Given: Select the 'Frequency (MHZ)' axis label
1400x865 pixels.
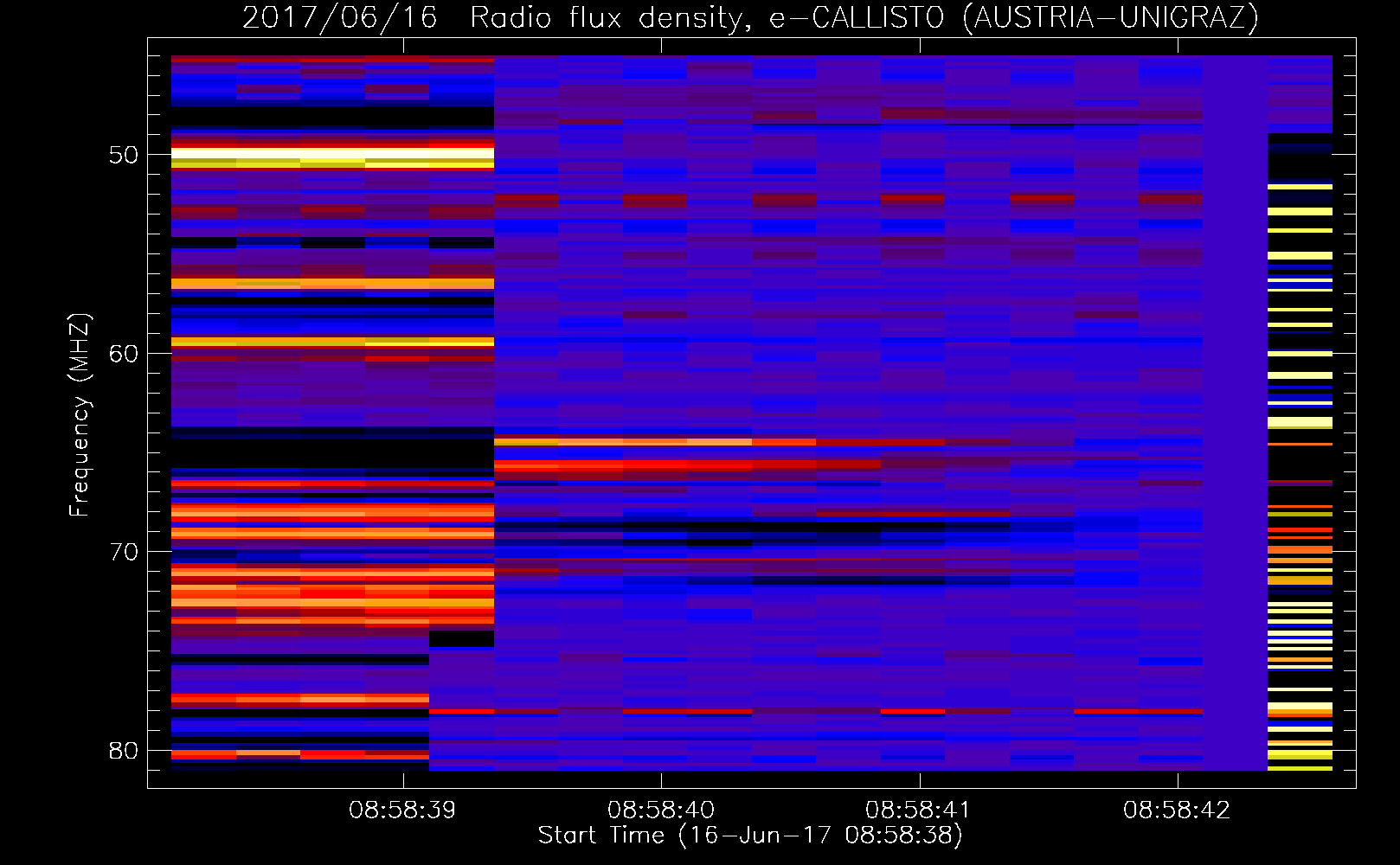Looking at the screenshot, I should click(x=80, y=414).
